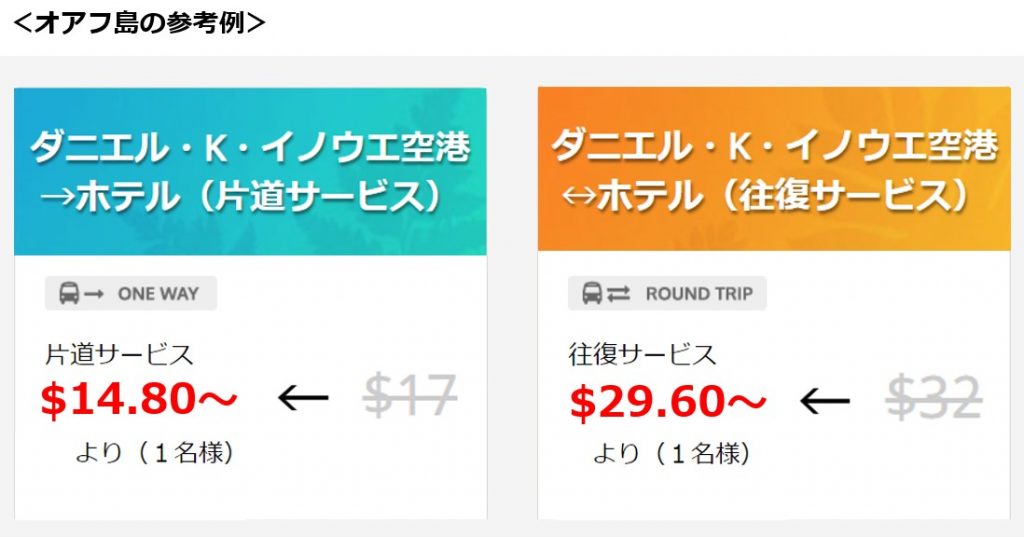The width and height of the screenshot is (1024, 537).
Task: Click the ダニエル・K・イノウエ空港 title on orange banner
Action: click(x=775, y=146)
